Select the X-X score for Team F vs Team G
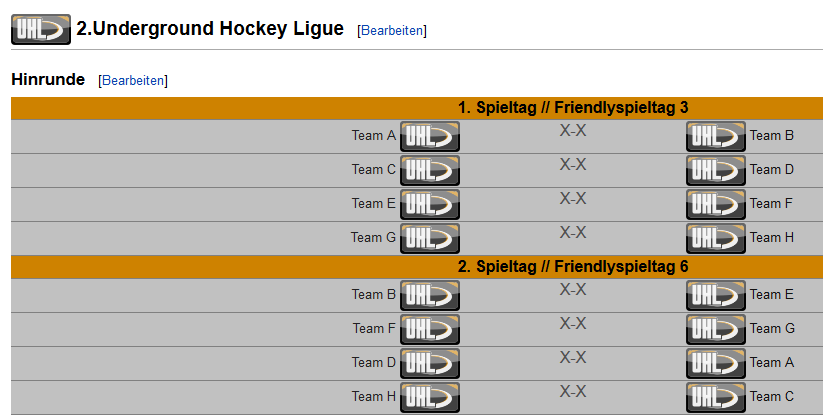 [573, 324]
